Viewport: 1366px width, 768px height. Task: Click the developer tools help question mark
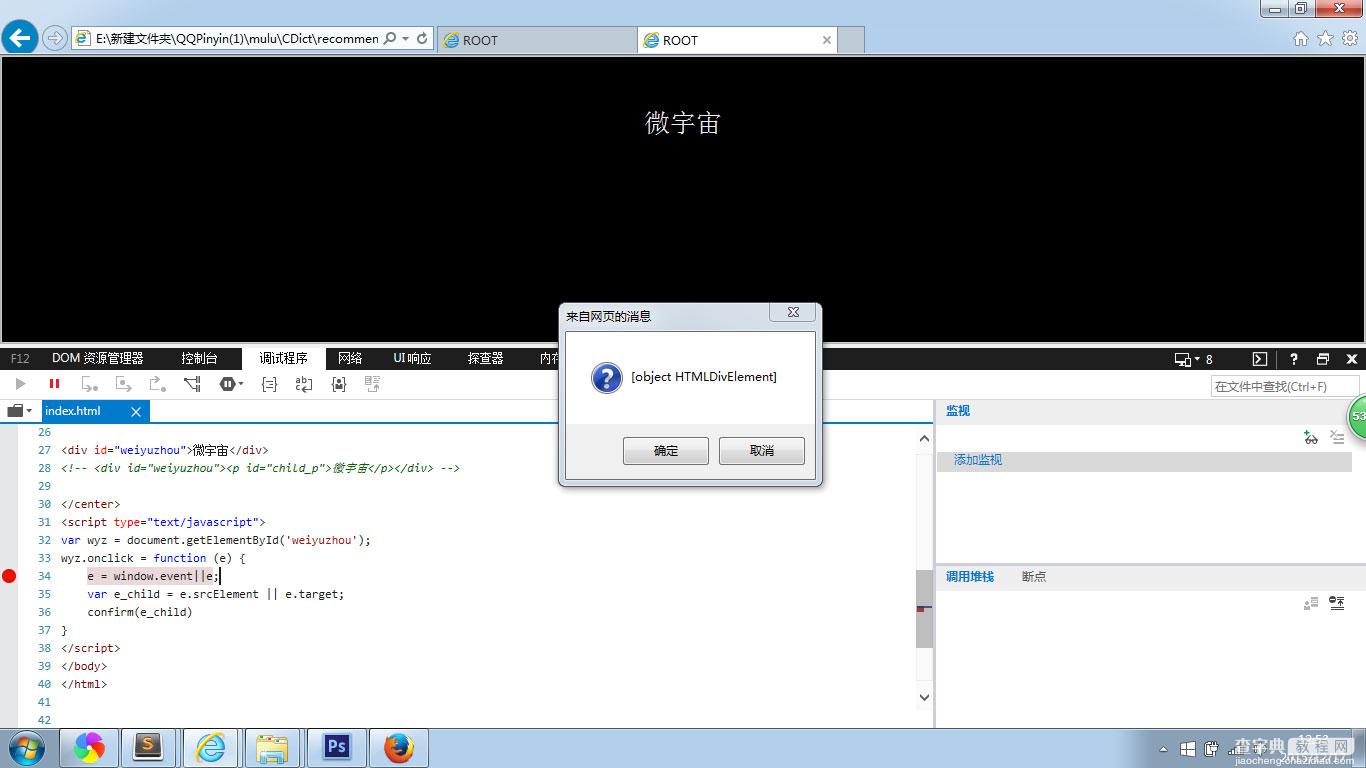click(1293, 359)
